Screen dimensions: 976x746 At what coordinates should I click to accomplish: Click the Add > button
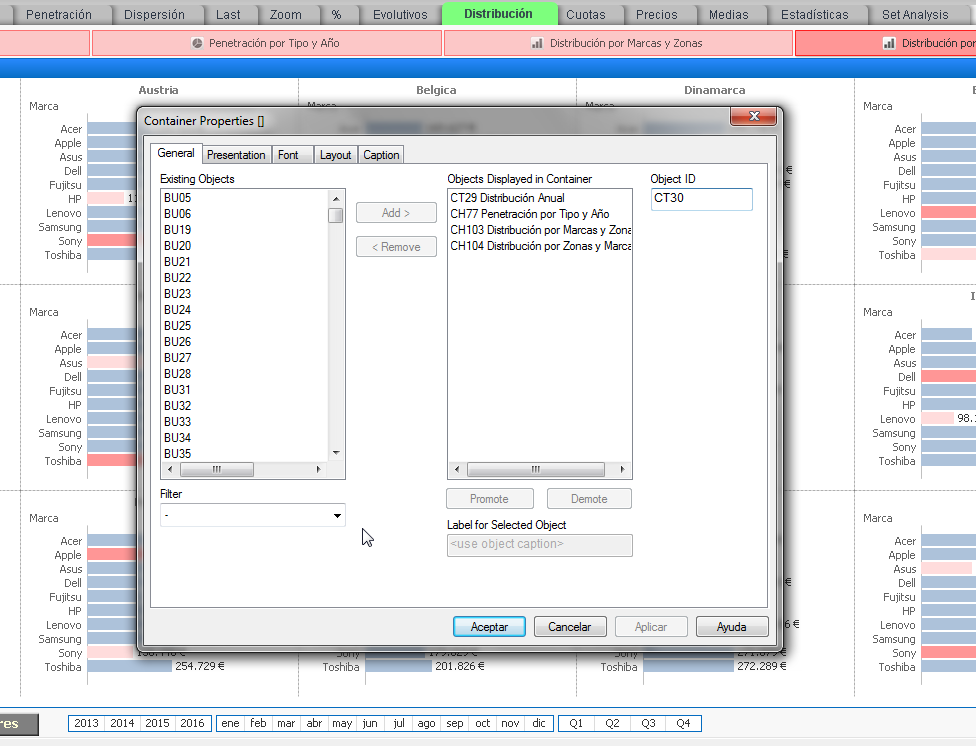pyautogui.click(x=396, y=213)
